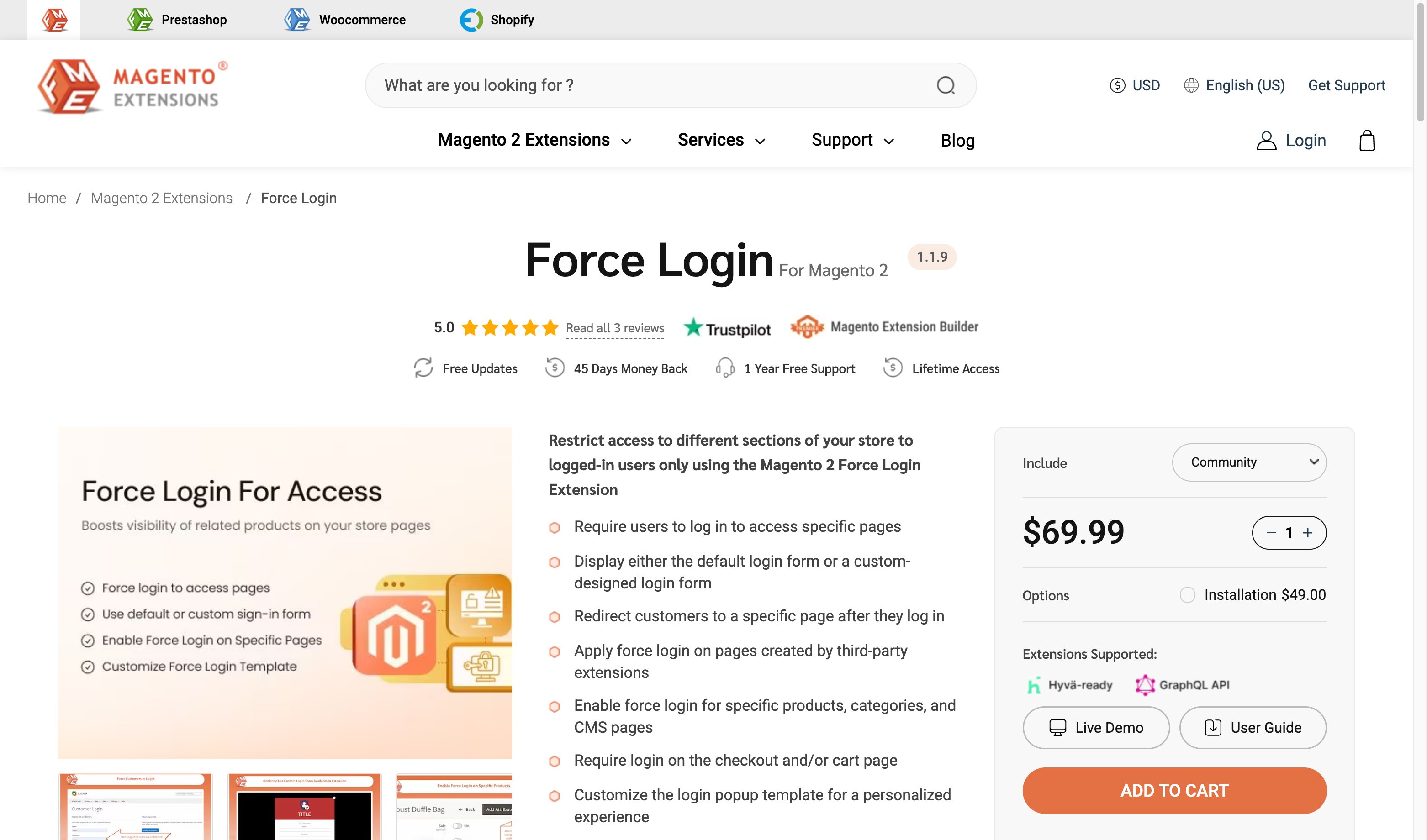Click the Trustpilot badge

727,327
